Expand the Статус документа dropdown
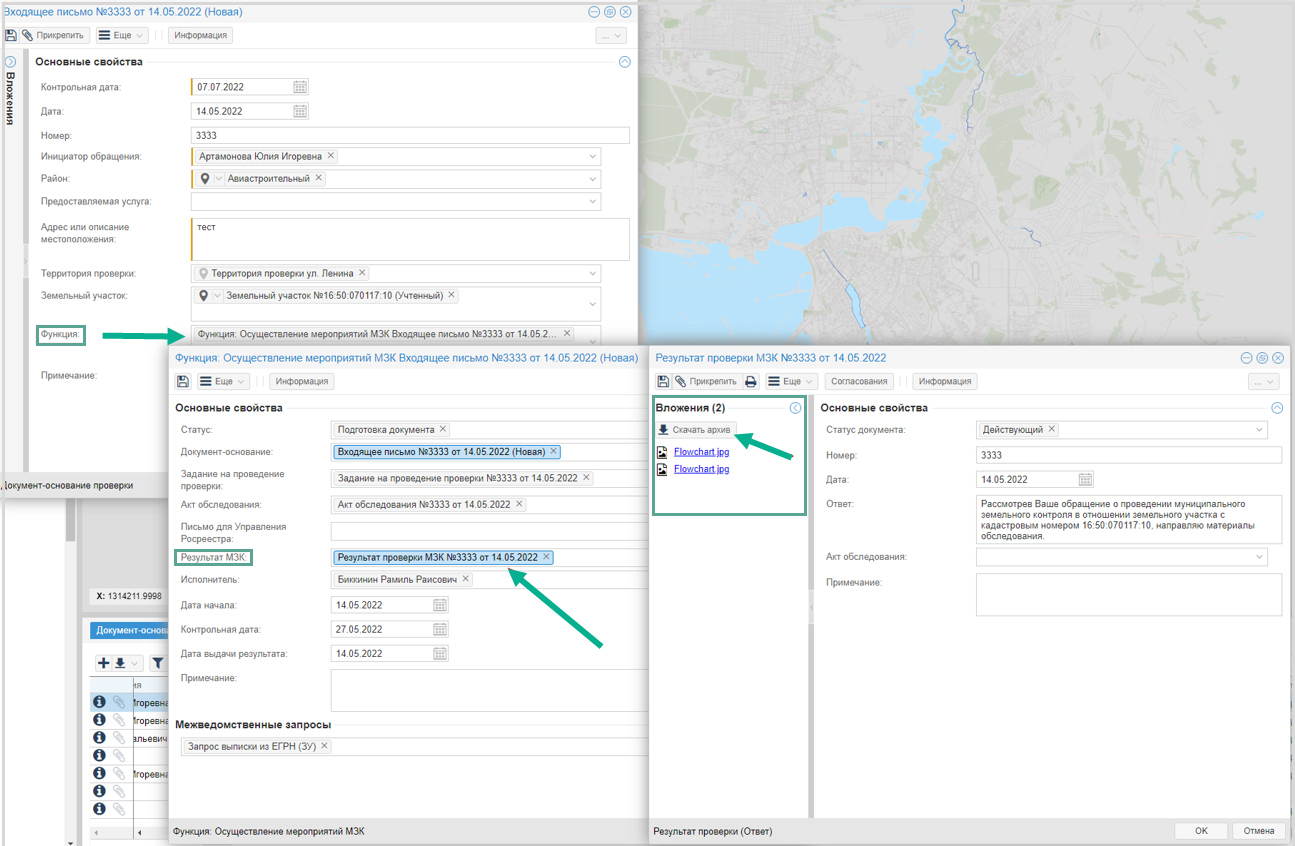The height and width of the screenshot is (846, 1295). click(1259, 430)
